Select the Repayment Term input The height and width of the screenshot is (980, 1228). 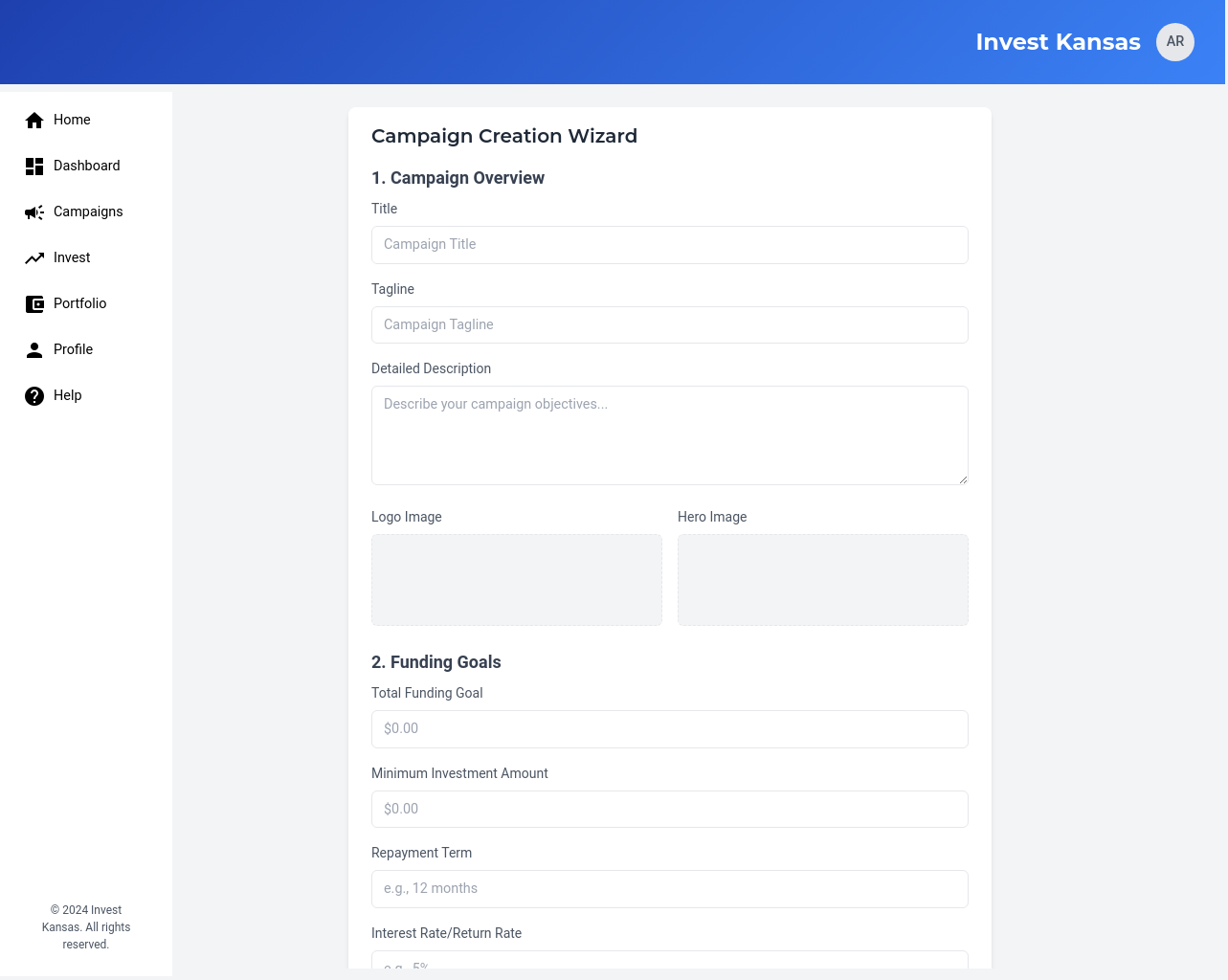coord(669,889)
